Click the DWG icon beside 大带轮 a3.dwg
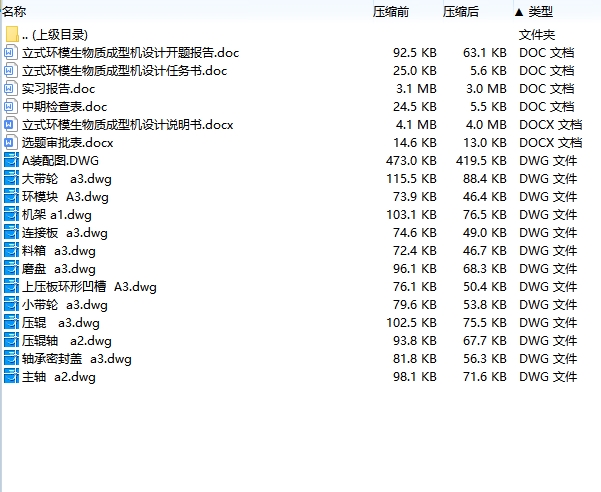 click(11, 179)
